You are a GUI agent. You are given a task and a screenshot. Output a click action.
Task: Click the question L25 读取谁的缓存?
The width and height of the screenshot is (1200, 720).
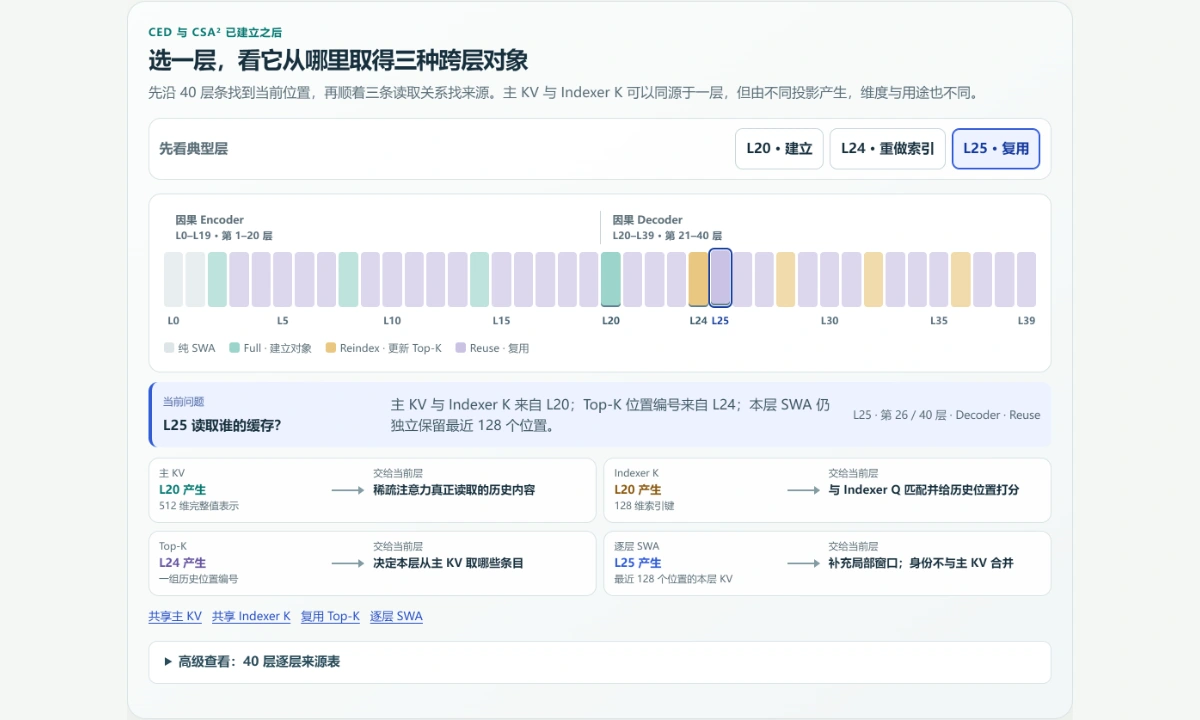tap(222, 425)
